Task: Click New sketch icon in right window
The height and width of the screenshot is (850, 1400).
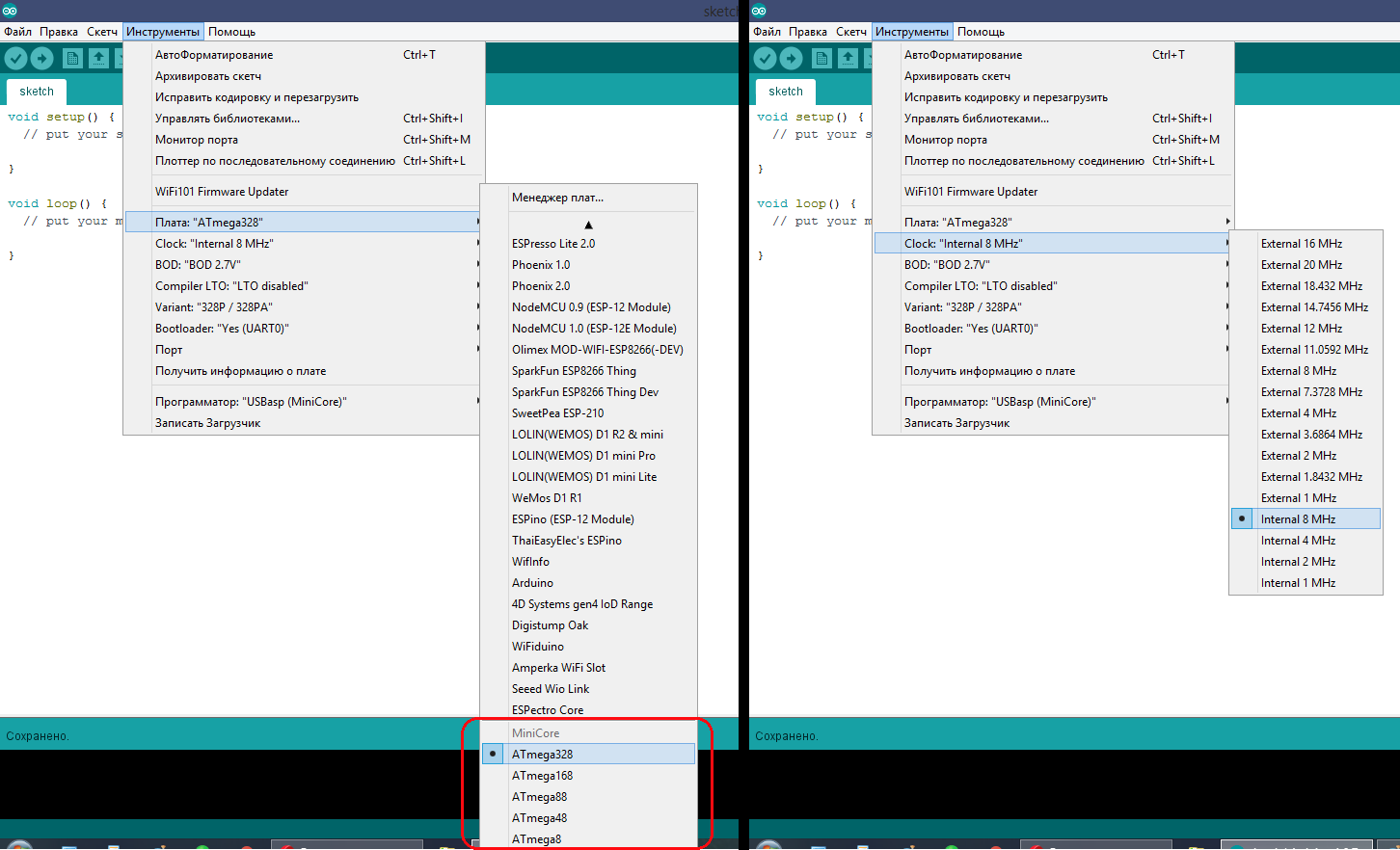Action: point(821,59)
